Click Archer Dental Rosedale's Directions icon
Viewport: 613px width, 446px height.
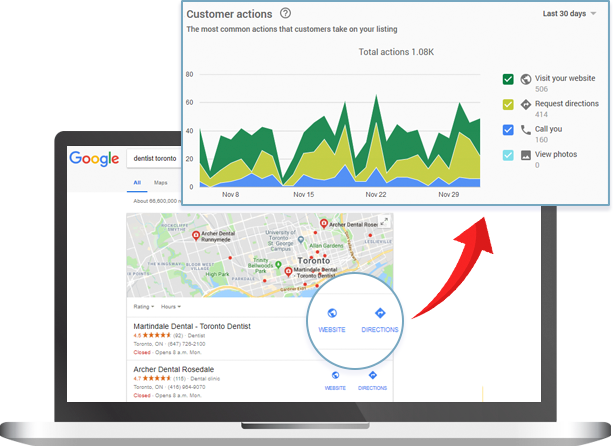click(372, 375)
